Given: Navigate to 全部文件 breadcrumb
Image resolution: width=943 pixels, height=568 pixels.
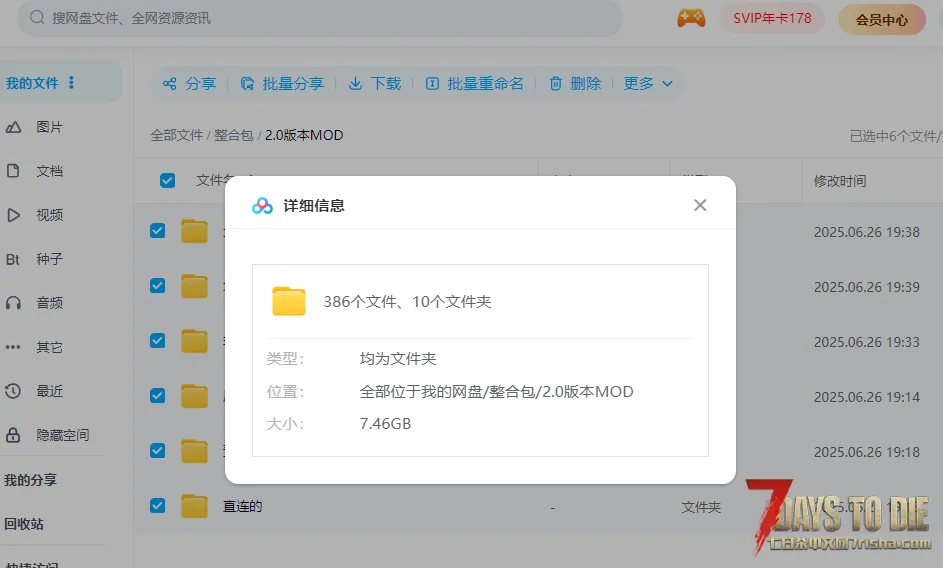Looking at the screenshot, I should pos(177,135).
